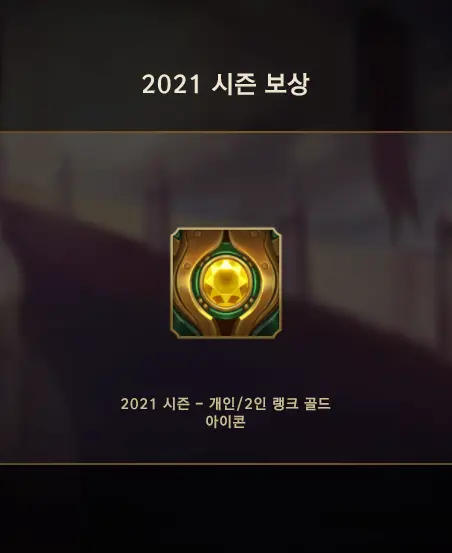Viewport: 452px width, 553px height.
Task: Click the '2021 시즌 보상' title
Action: [226, 84]
